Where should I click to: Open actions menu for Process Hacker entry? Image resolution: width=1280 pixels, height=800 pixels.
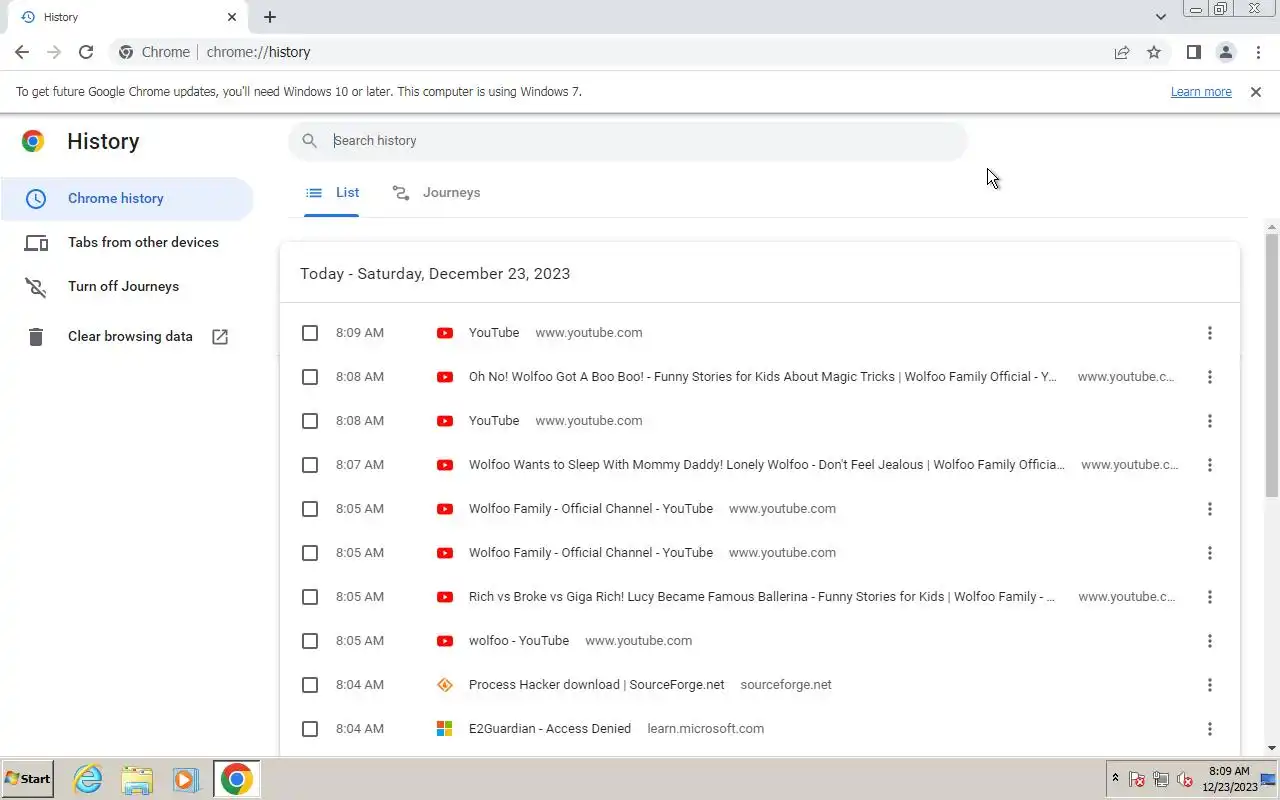click(1210, 685)
